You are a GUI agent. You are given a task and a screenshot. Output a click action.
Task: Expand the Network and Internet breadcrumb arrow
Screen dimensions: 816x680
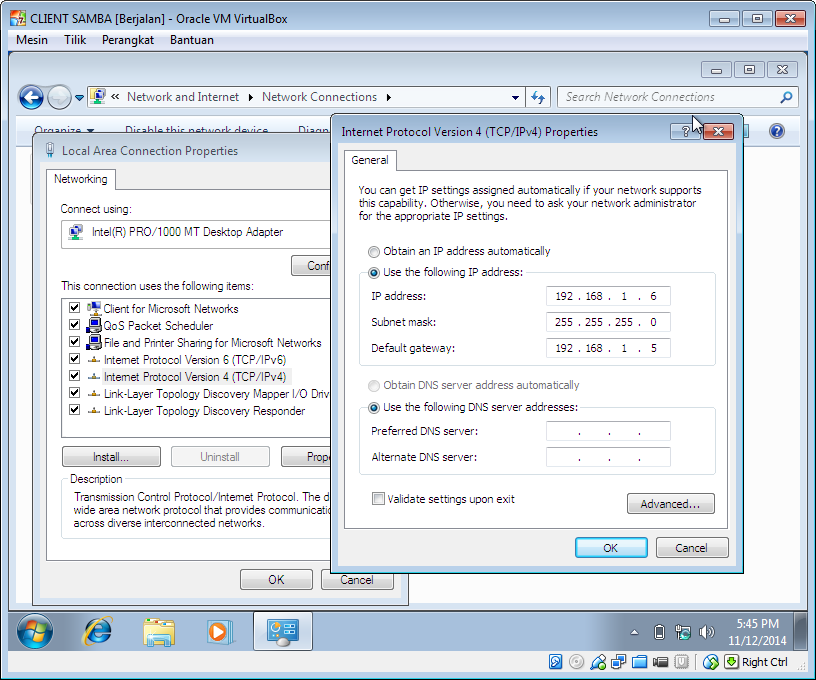point(250,97)
